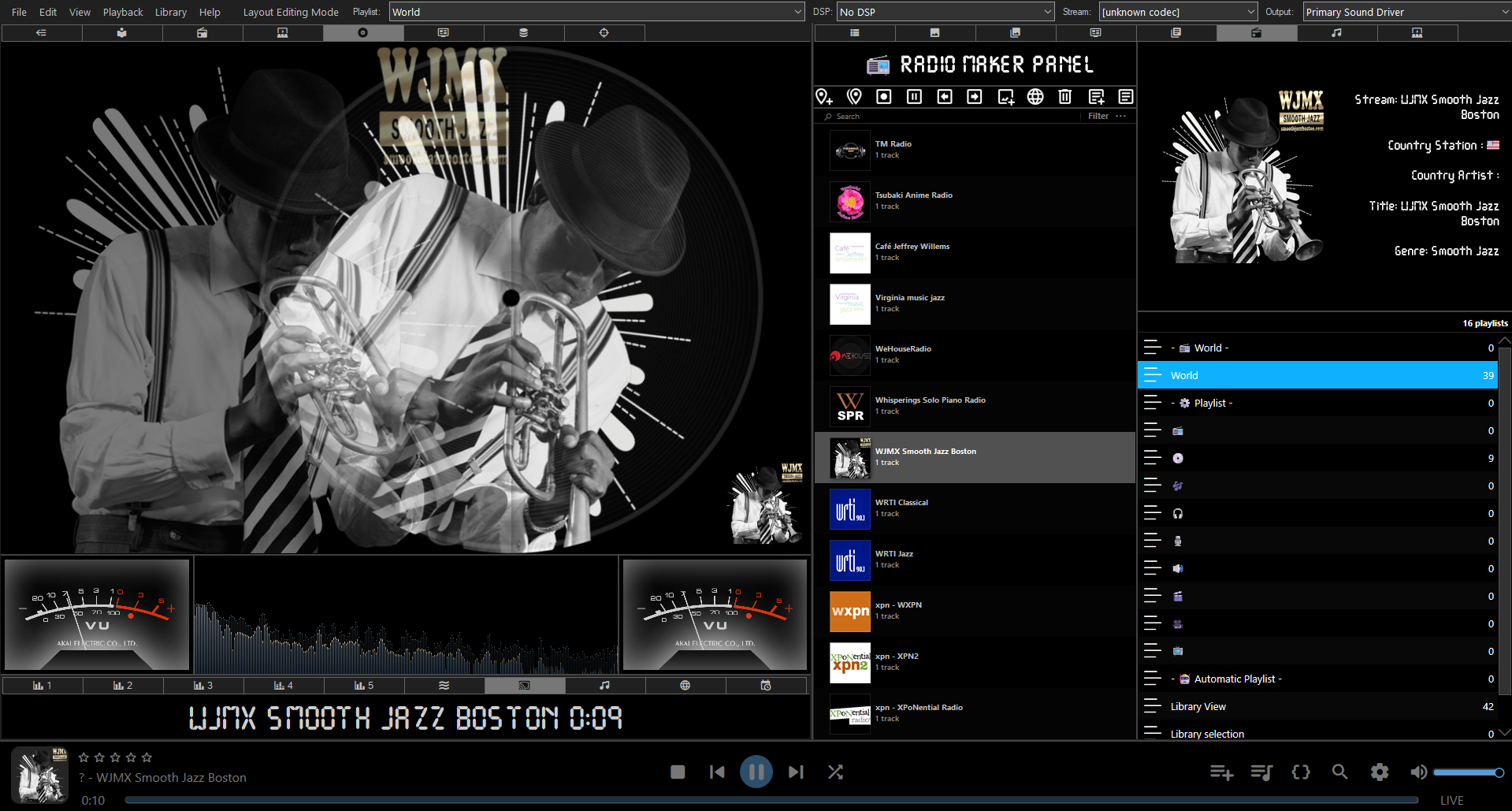Open the Help menu
The width and height of the screenshot is (1512, 811).
[210, 12]
